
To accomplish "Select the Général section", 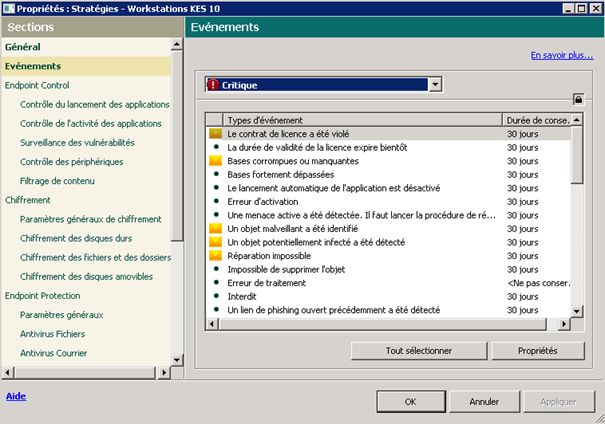I will 24,47.
